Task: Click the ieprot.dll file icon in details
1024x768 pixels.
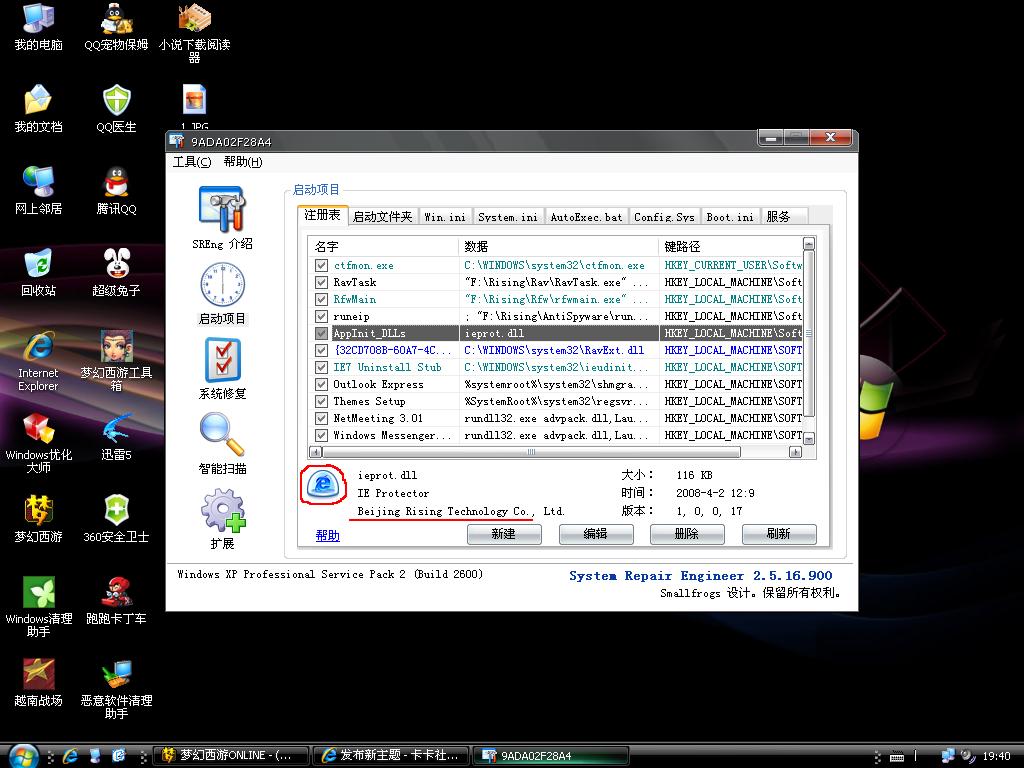Action: [322, 484]
